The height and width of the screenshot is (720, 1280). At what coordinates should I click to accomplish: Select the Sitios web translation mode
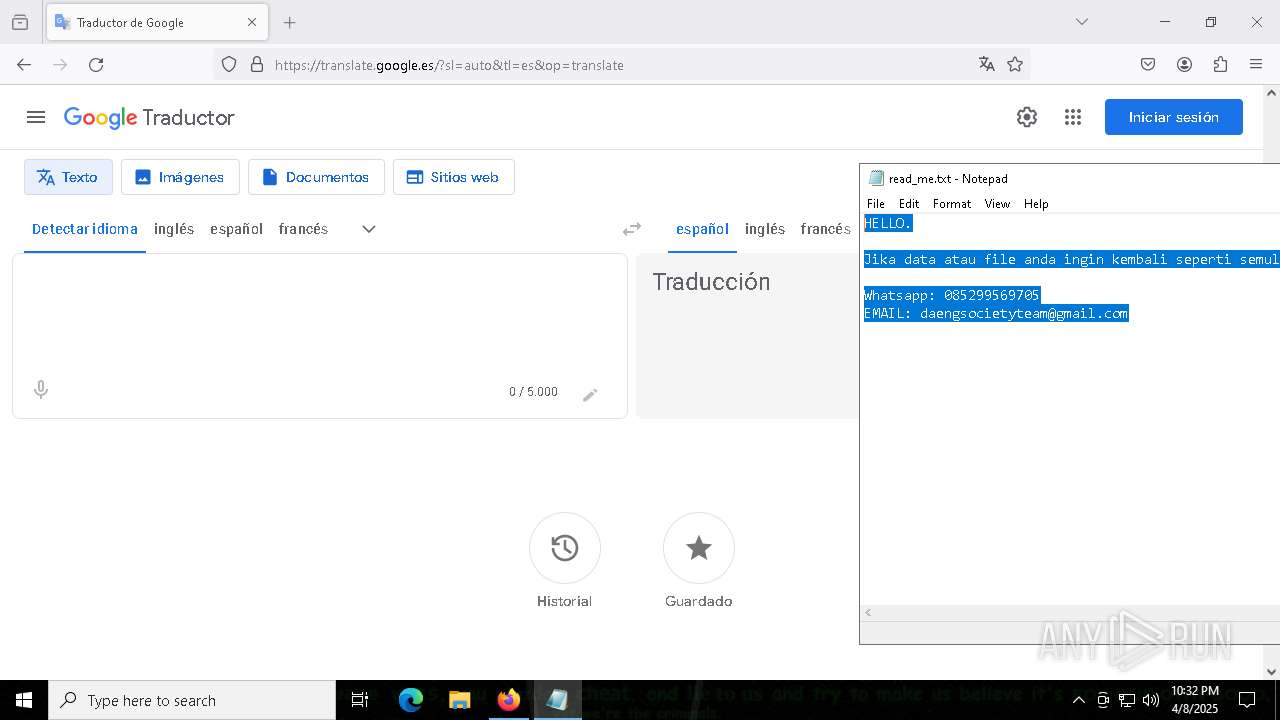(x=453, y=177)
